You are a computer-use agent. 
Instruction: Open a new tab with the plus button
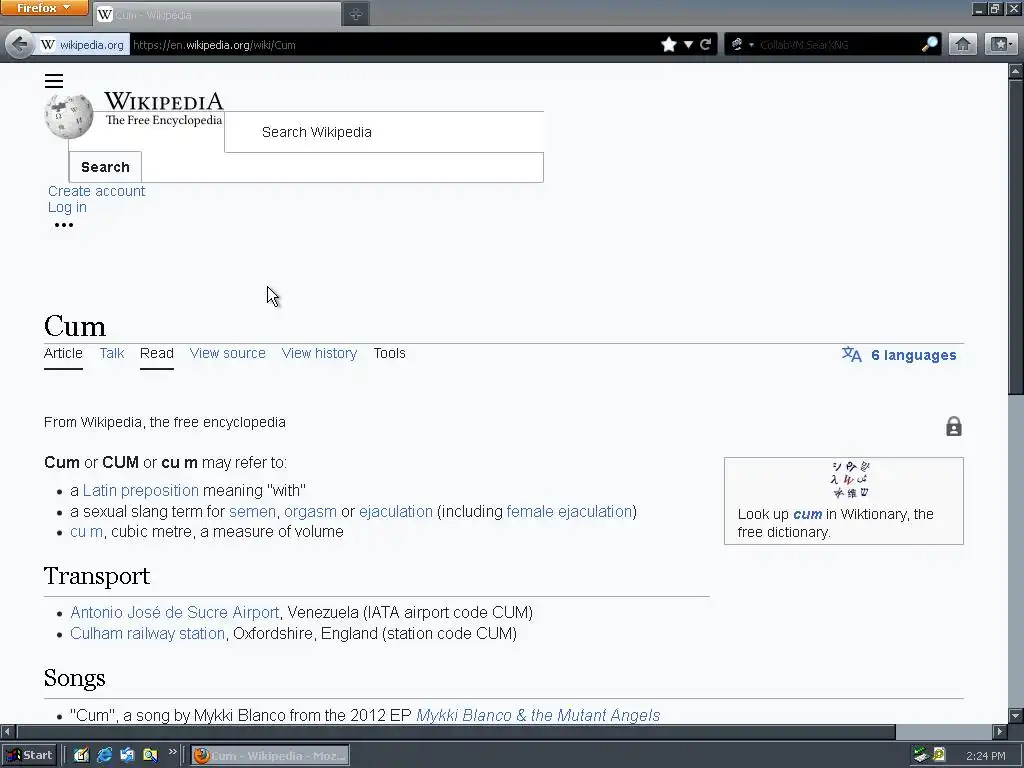(x=356, y=14)
